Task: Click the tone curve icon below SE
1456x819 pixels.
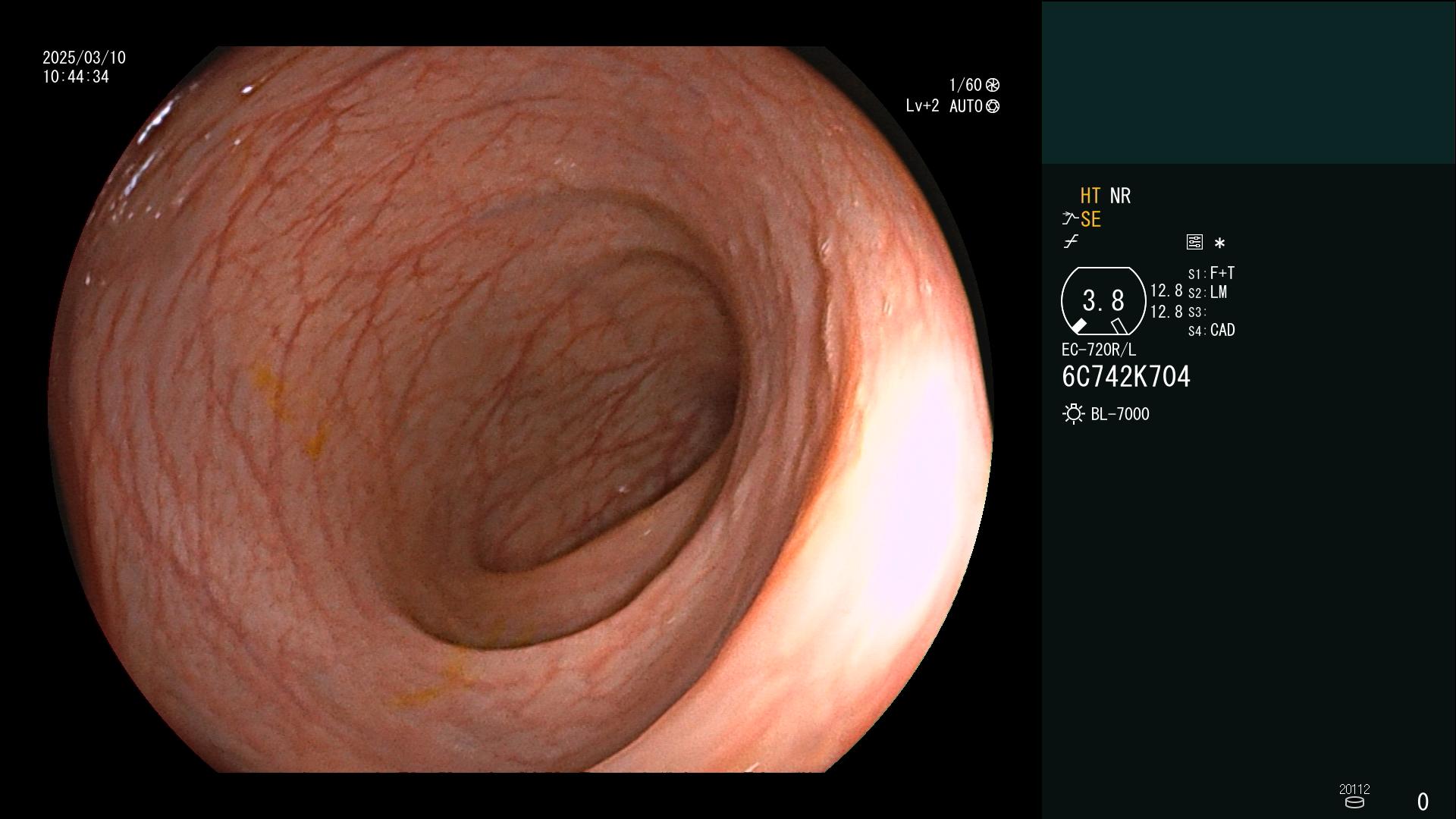Action: [1071, 242]
